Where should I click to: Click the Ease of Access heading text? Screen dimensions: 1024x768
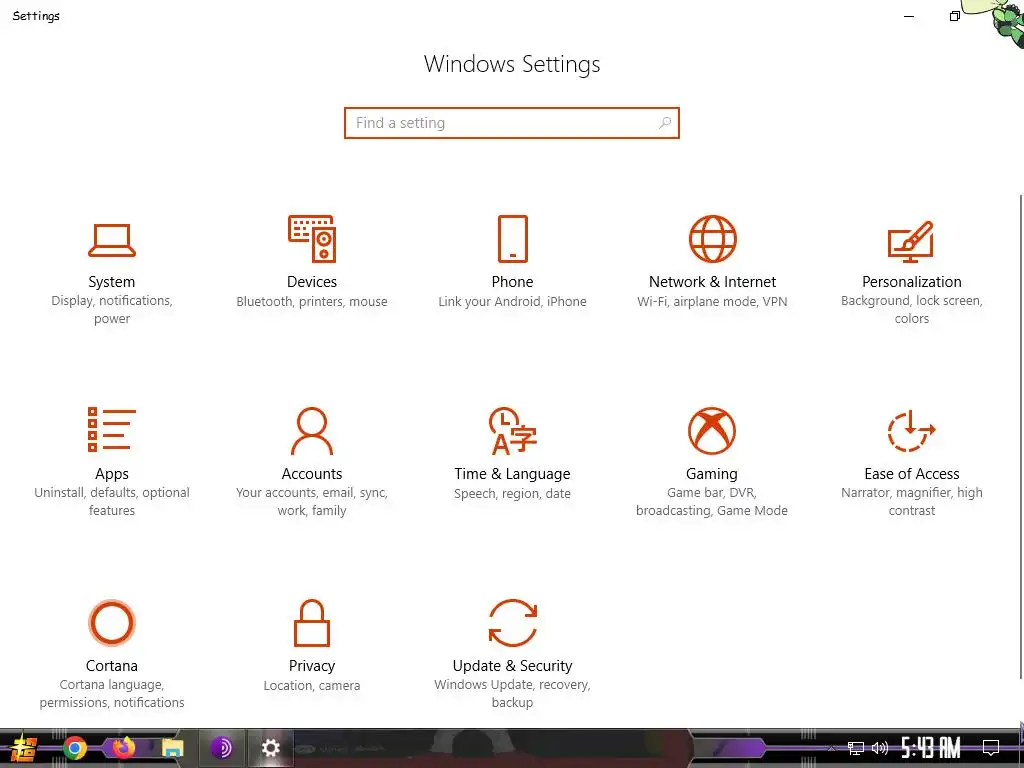tap(912, 473)
